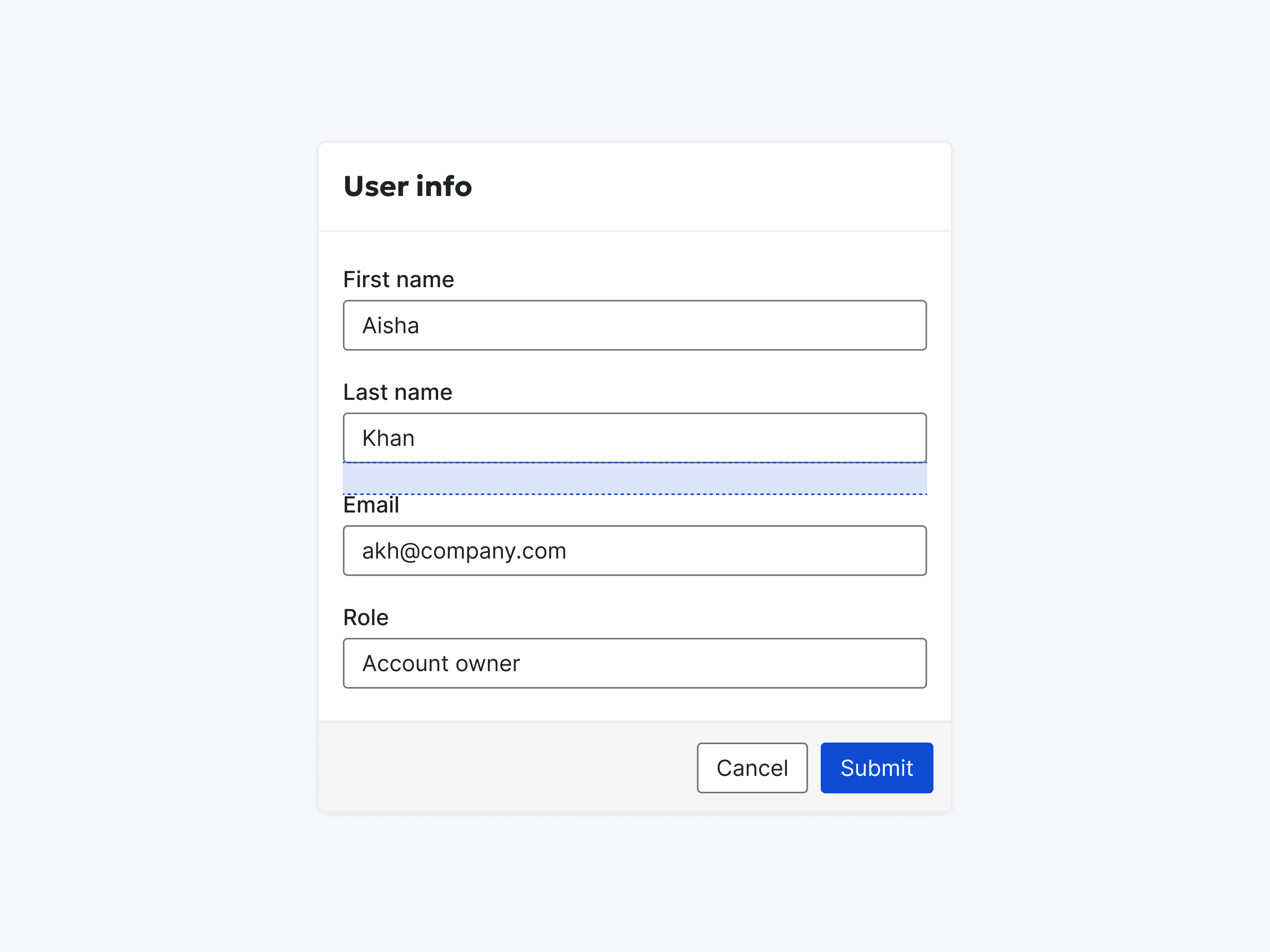This screenshot has height=952, width=1270.
Task: Click the gray footer bar left of Cancel
Action: (x=505, y=768)
